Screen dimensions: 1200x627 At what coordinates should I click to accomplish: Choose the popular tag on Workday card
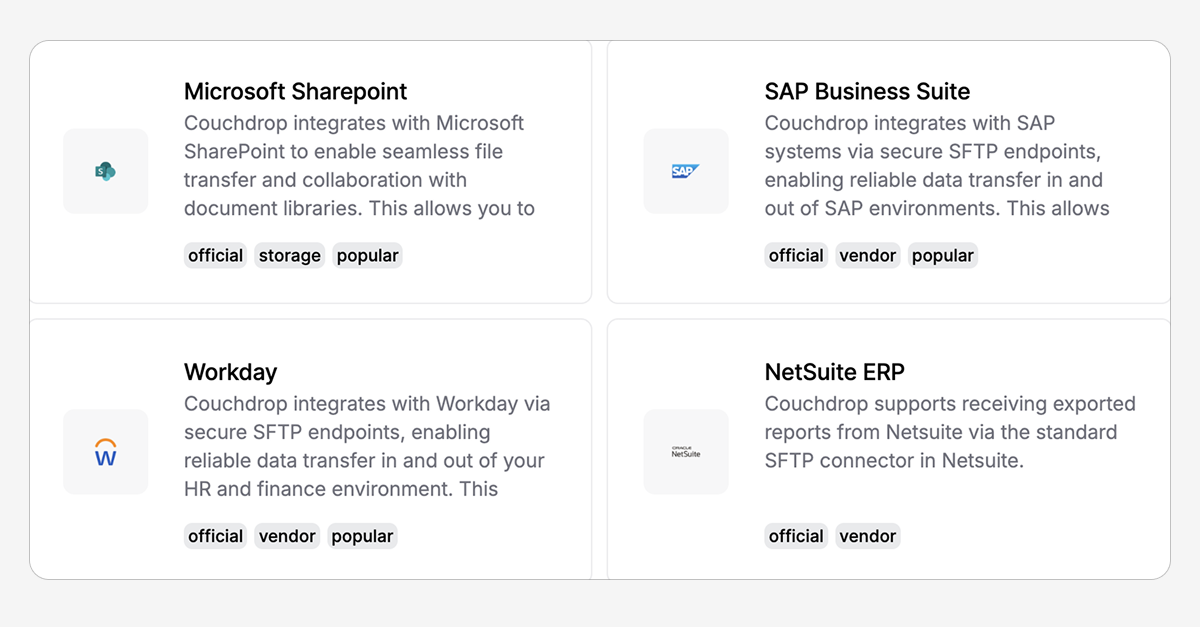362,536
